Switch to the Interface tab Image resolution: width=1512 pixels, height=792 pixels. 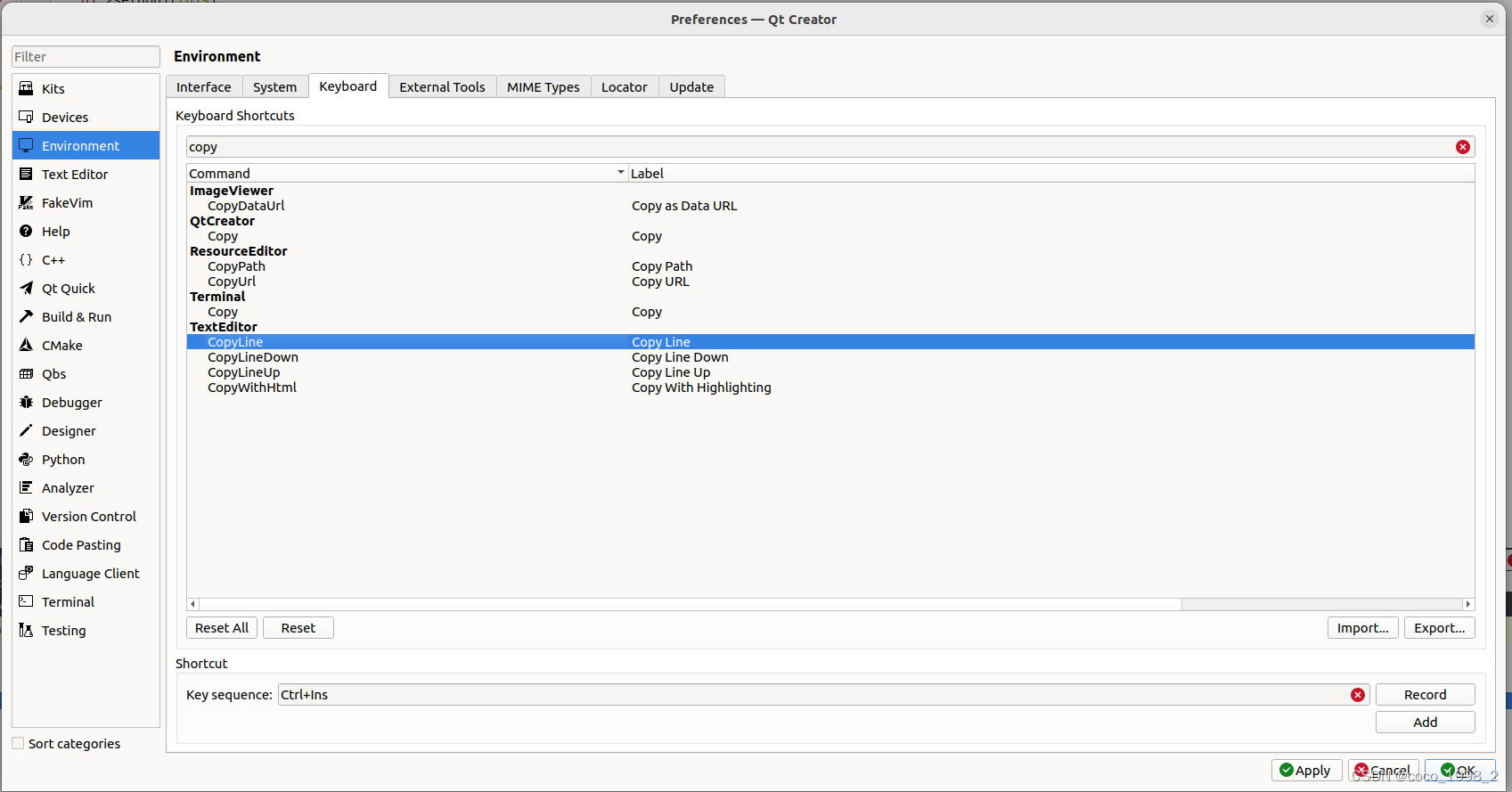click(x=204, y=86)
